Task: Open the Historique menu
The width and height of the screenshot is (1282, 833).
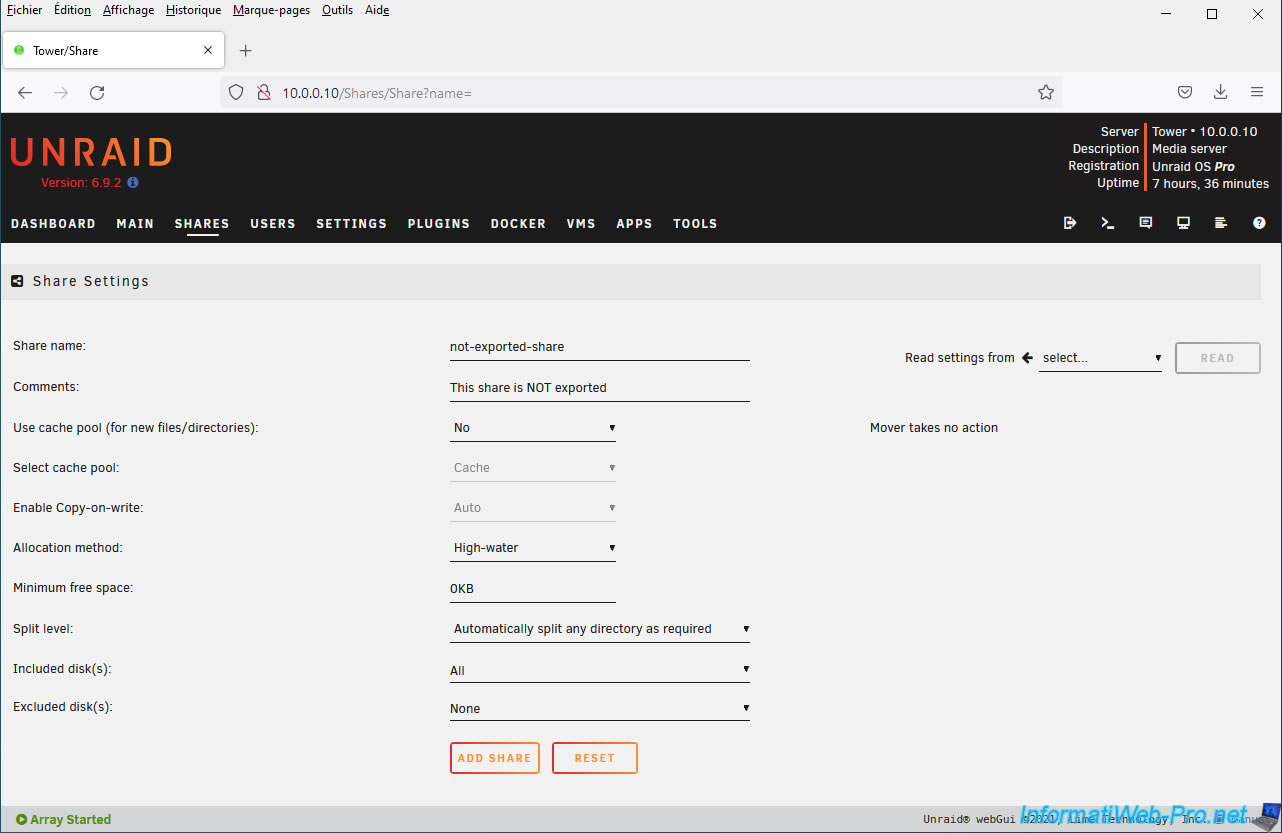Action: (193, 10)
